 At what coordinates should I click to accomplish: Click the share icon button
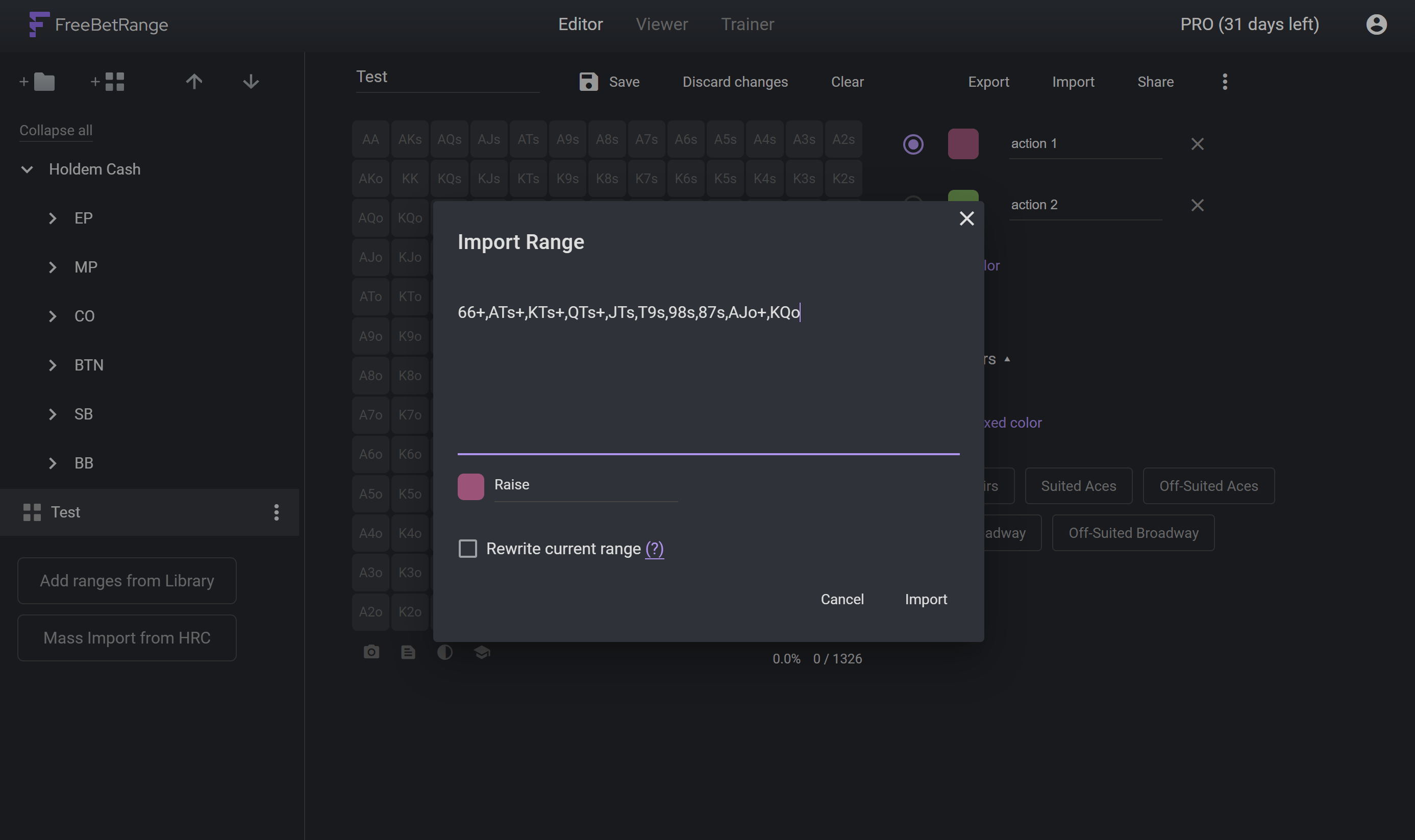pos(1155,81)
